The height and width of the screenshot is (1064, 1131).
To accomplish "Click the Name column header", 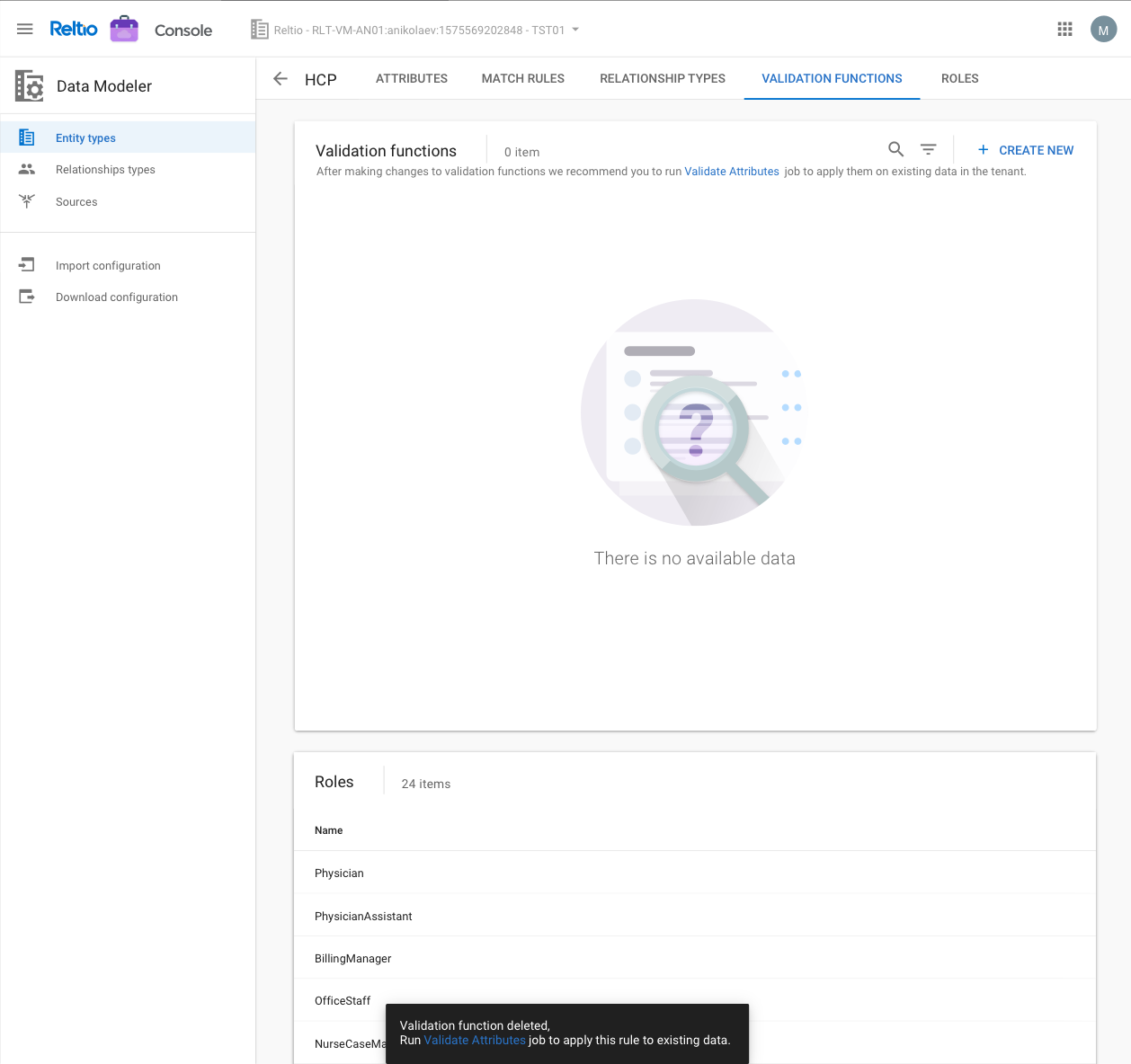I will tap(328, 830).
